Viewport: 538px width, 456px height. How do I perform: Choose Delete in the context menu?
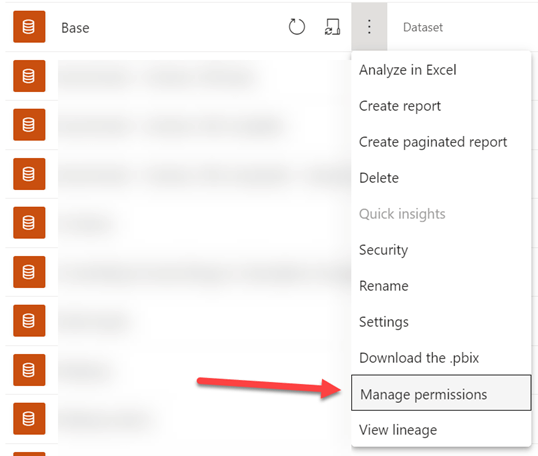(x=379, y=178)
